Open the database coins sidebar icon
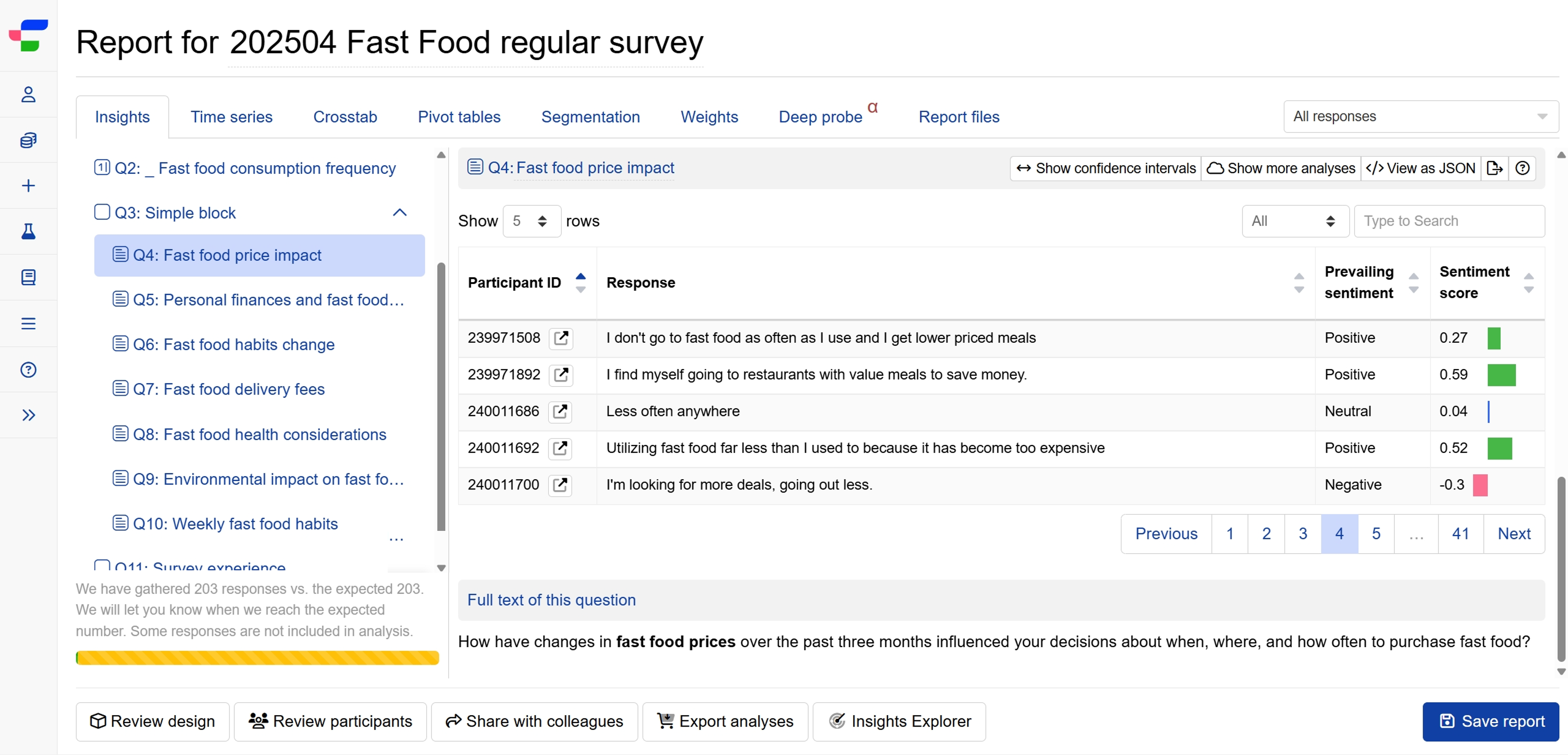Screen dimensions: 1568x755 click(28, 140)
